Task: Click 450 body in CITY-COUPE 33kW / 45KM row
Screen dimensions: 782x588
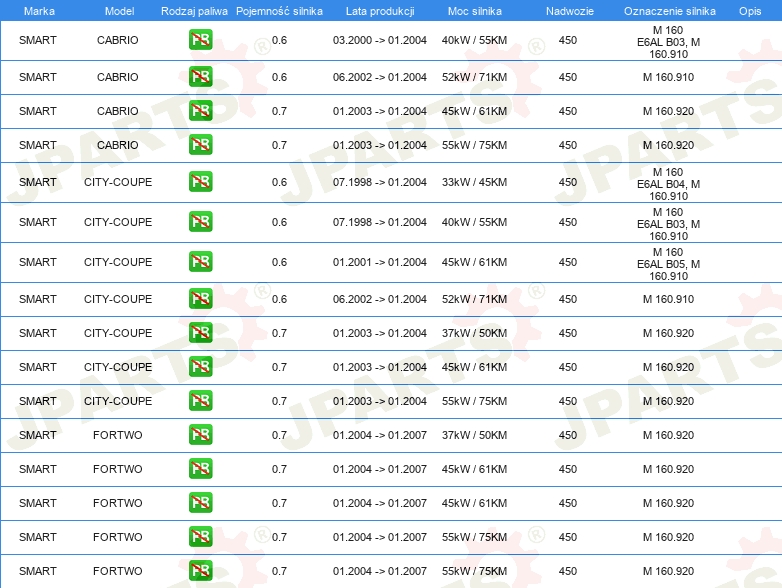Action: 568,182
